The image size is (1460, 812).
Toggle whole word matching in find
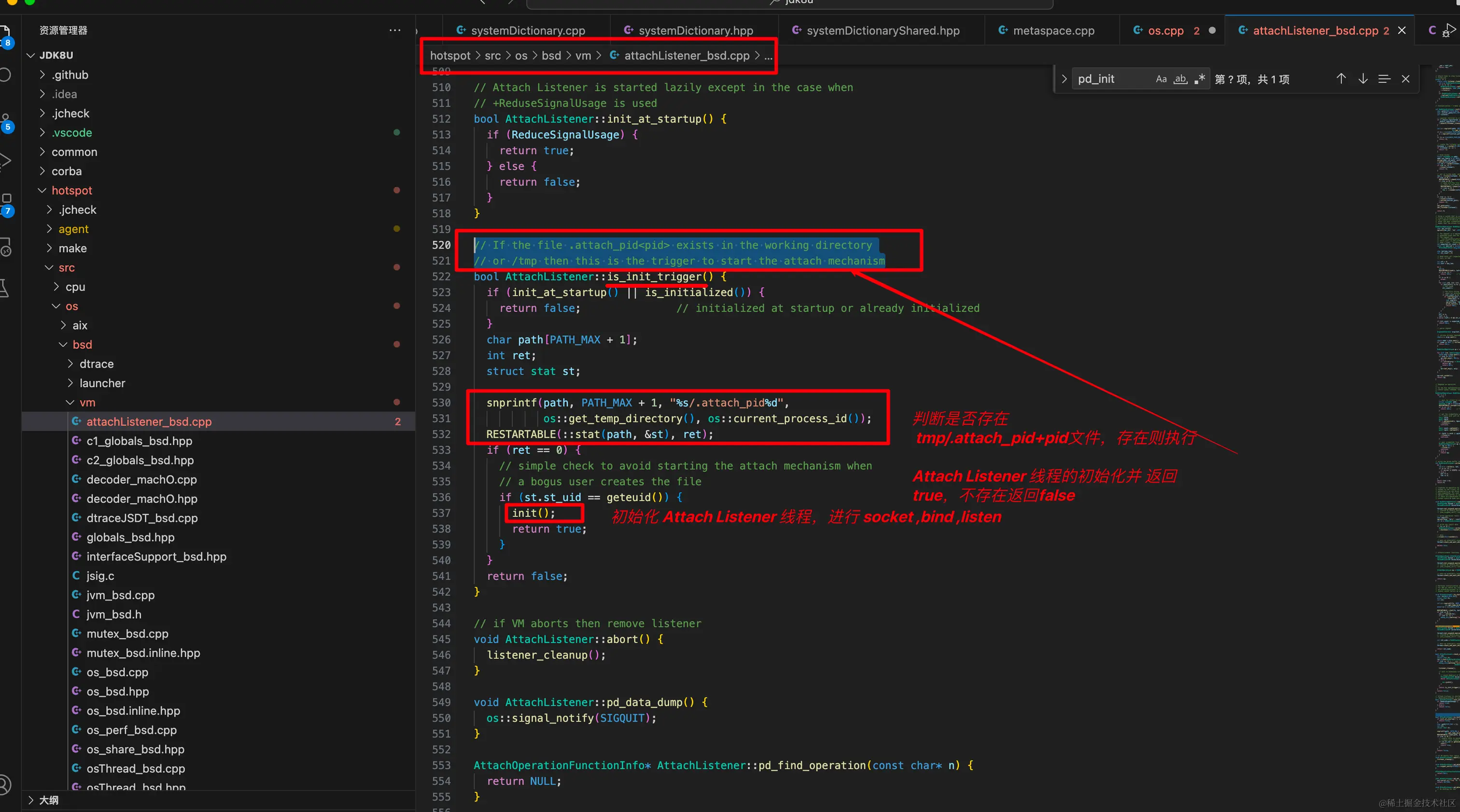click(1180, 79)
